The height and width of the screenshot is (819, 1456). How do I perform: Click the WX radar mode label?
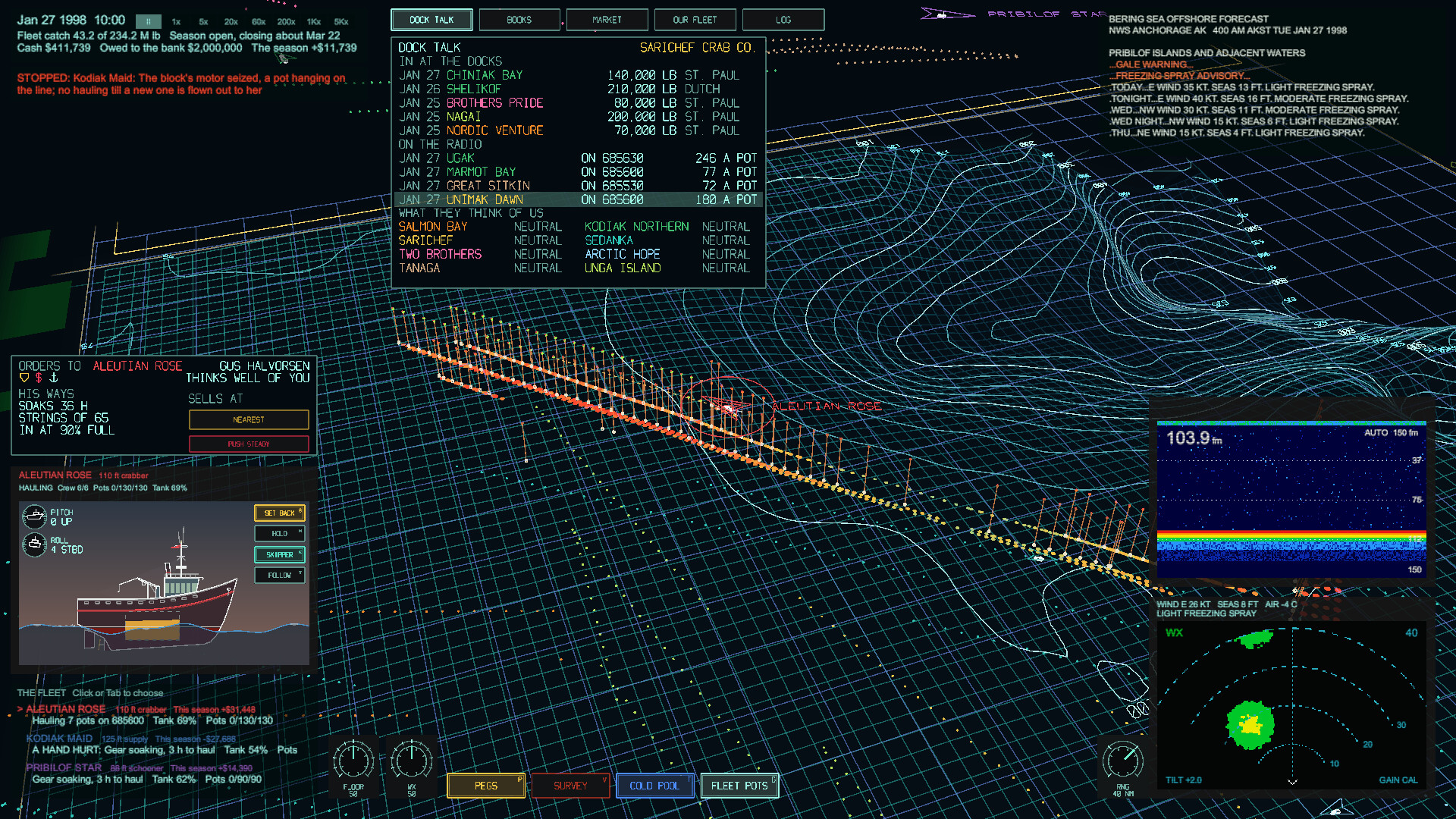[x=1174, y=632]
